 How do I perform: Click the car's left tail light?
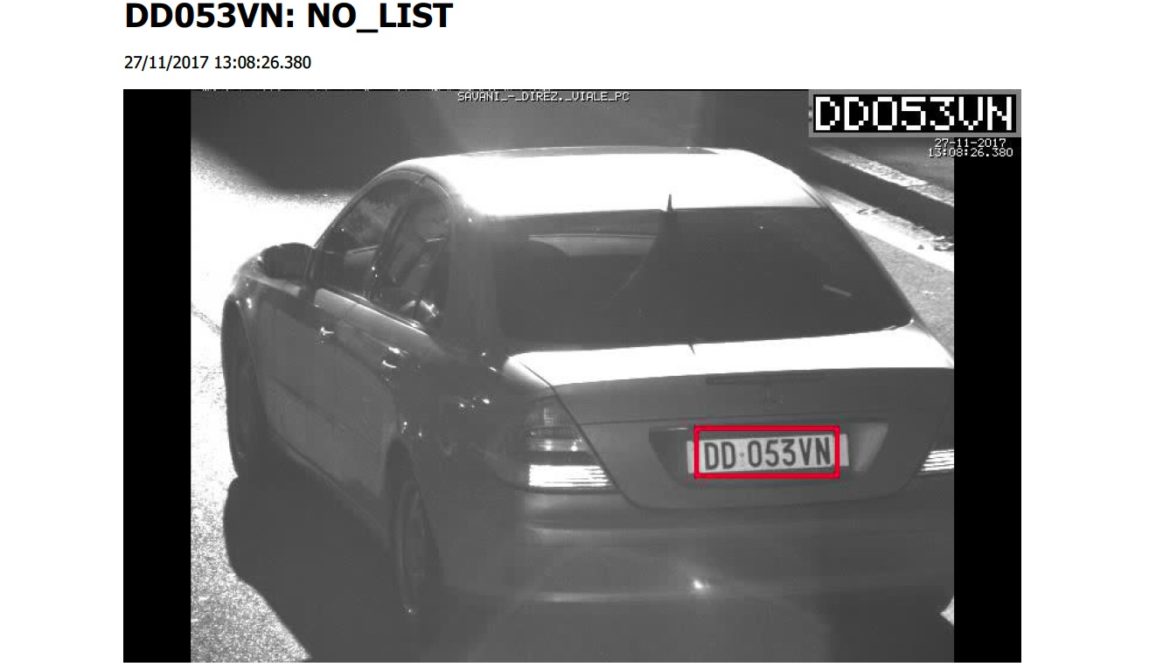(560, 448)
